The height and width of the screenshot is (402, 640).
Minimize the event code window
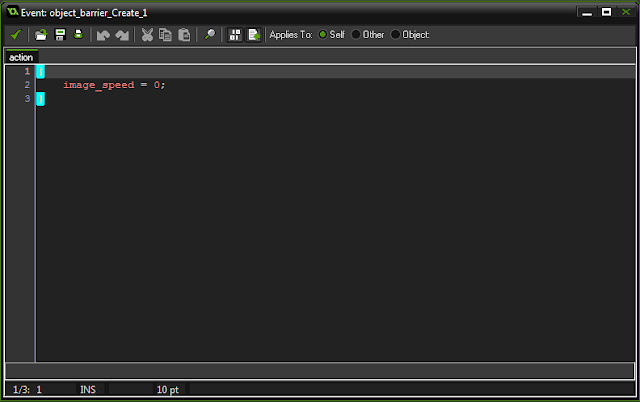coord(587,12)
